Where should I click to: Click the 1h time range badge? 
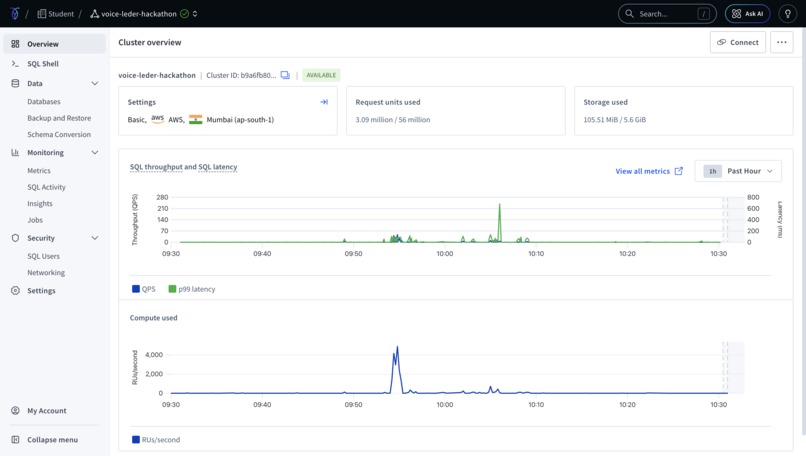click(712, 171)
